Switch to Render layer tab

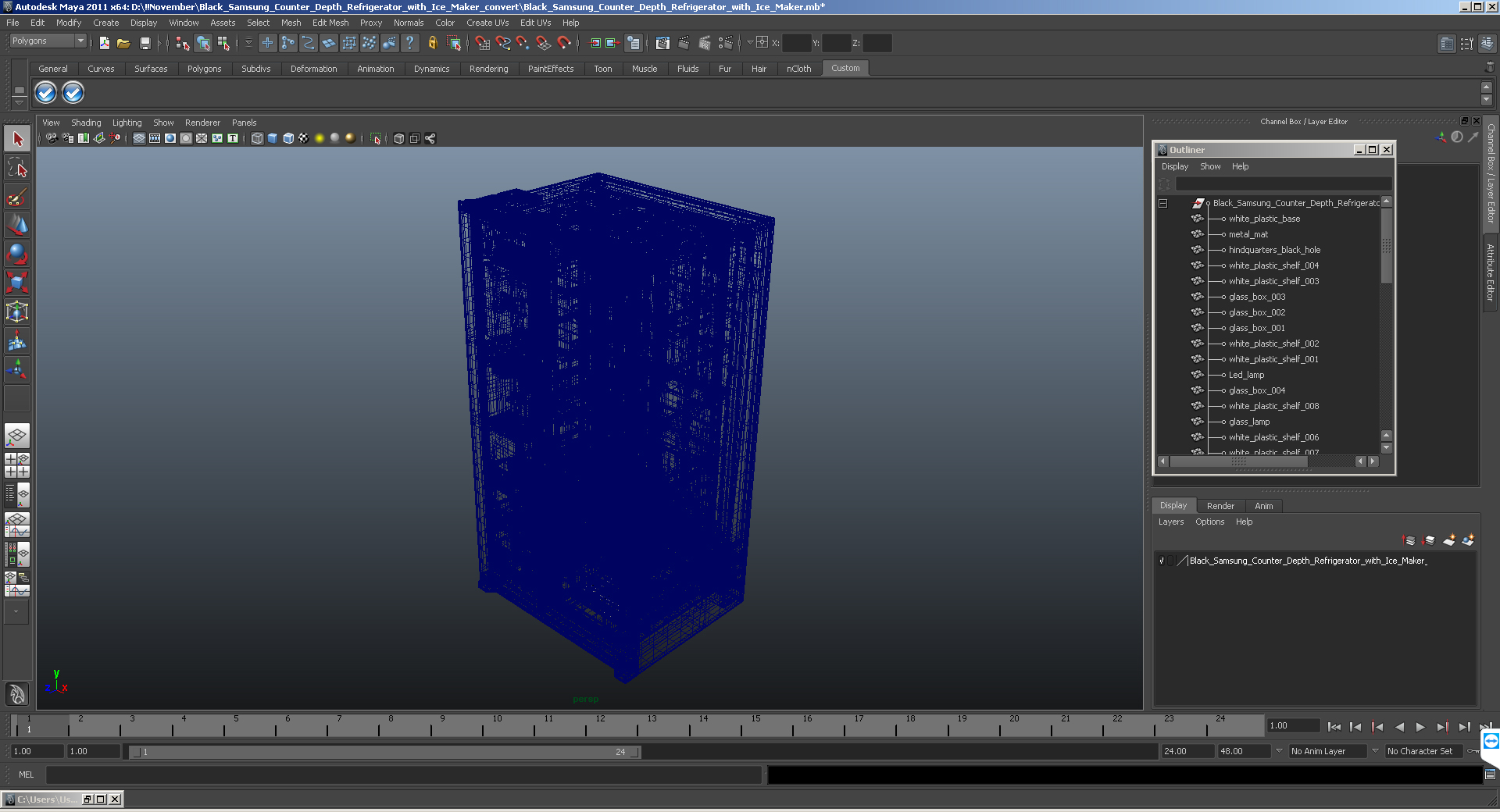click(x=1220, y=506)
